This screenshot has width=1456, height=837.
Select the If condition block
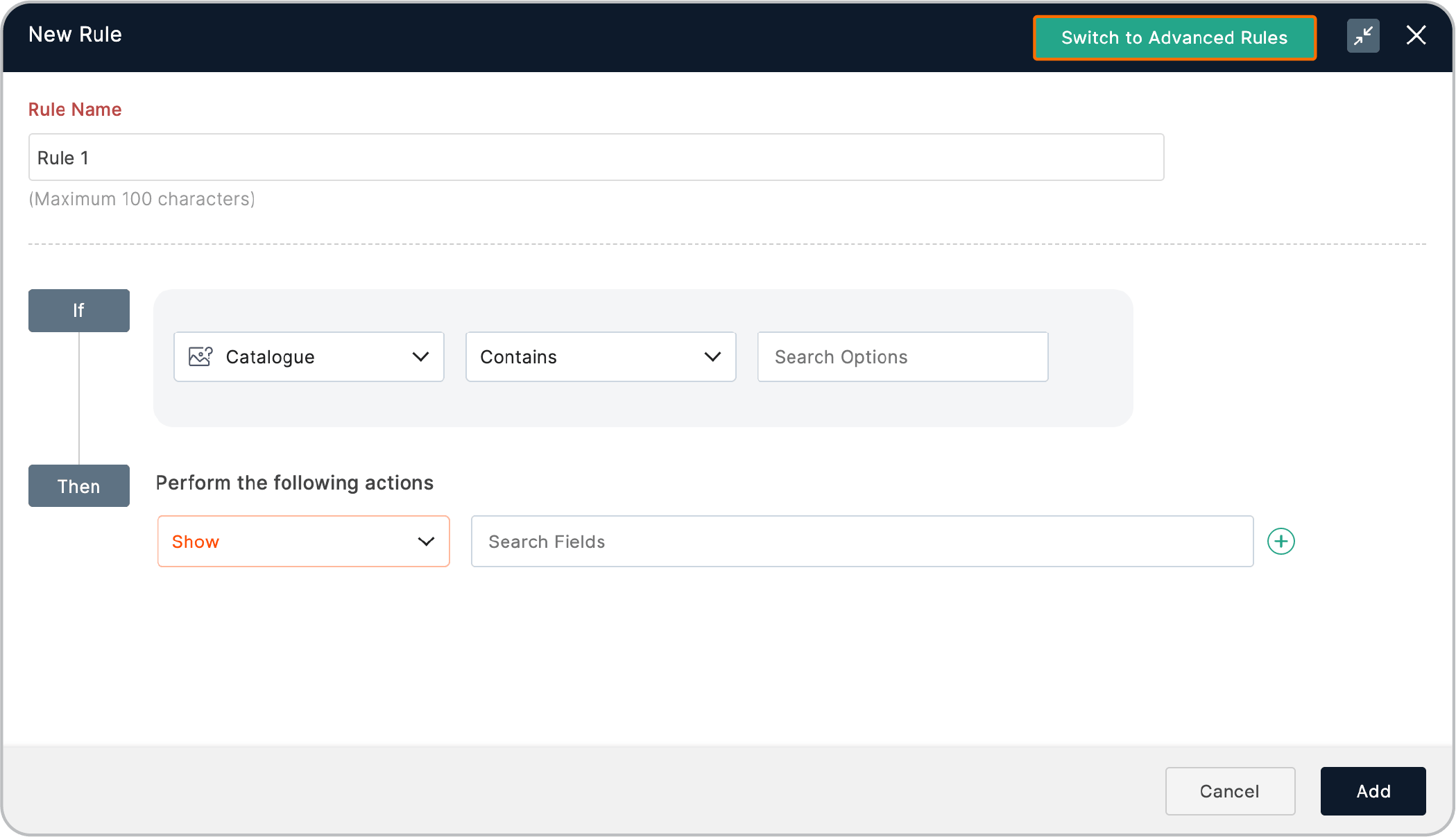click(79, 311)
